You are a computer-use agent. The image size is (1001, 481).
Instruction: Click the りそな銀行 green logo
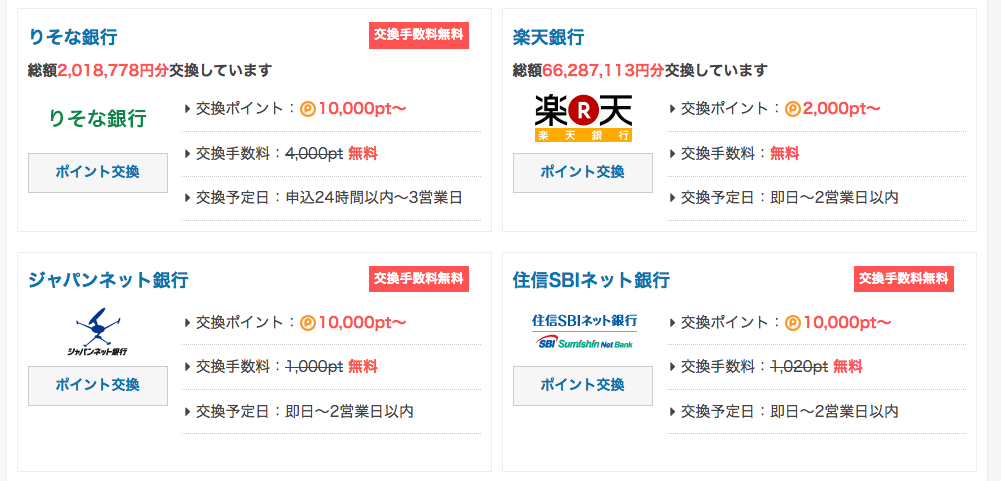click(x=98, y=118)
